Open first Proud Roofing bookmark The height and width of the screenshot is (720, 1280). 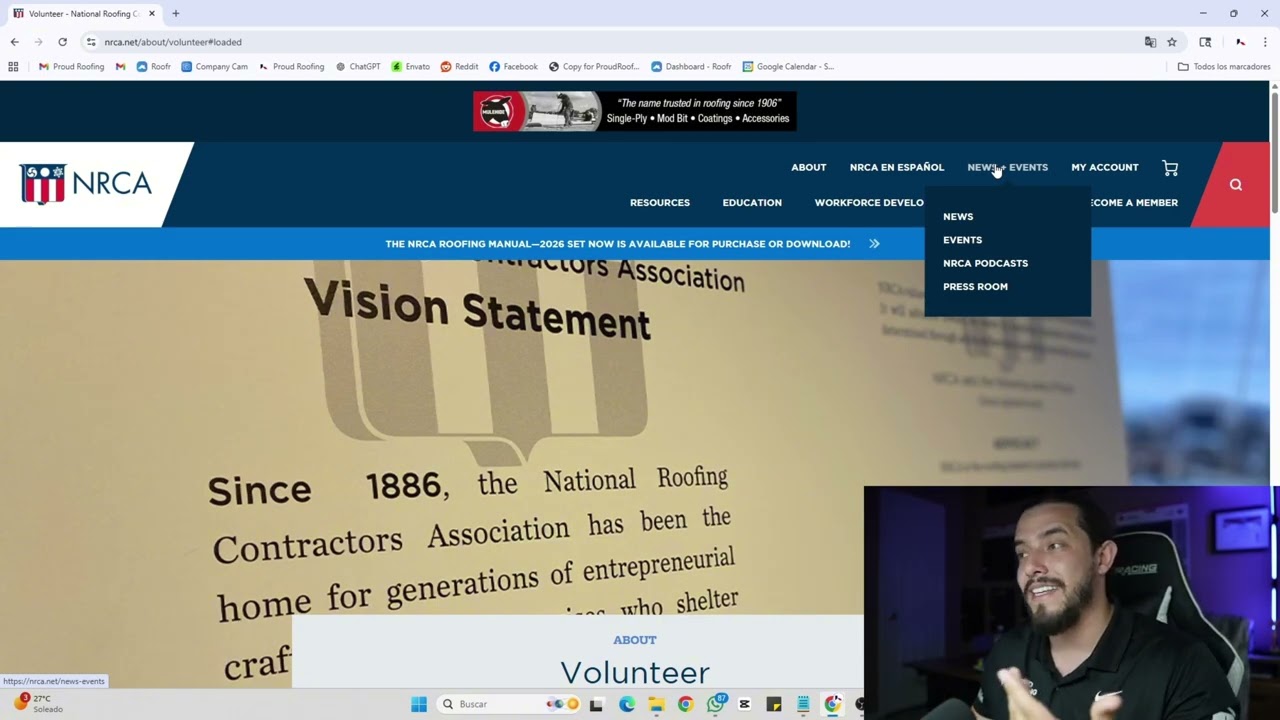click(x=71, y=67)
